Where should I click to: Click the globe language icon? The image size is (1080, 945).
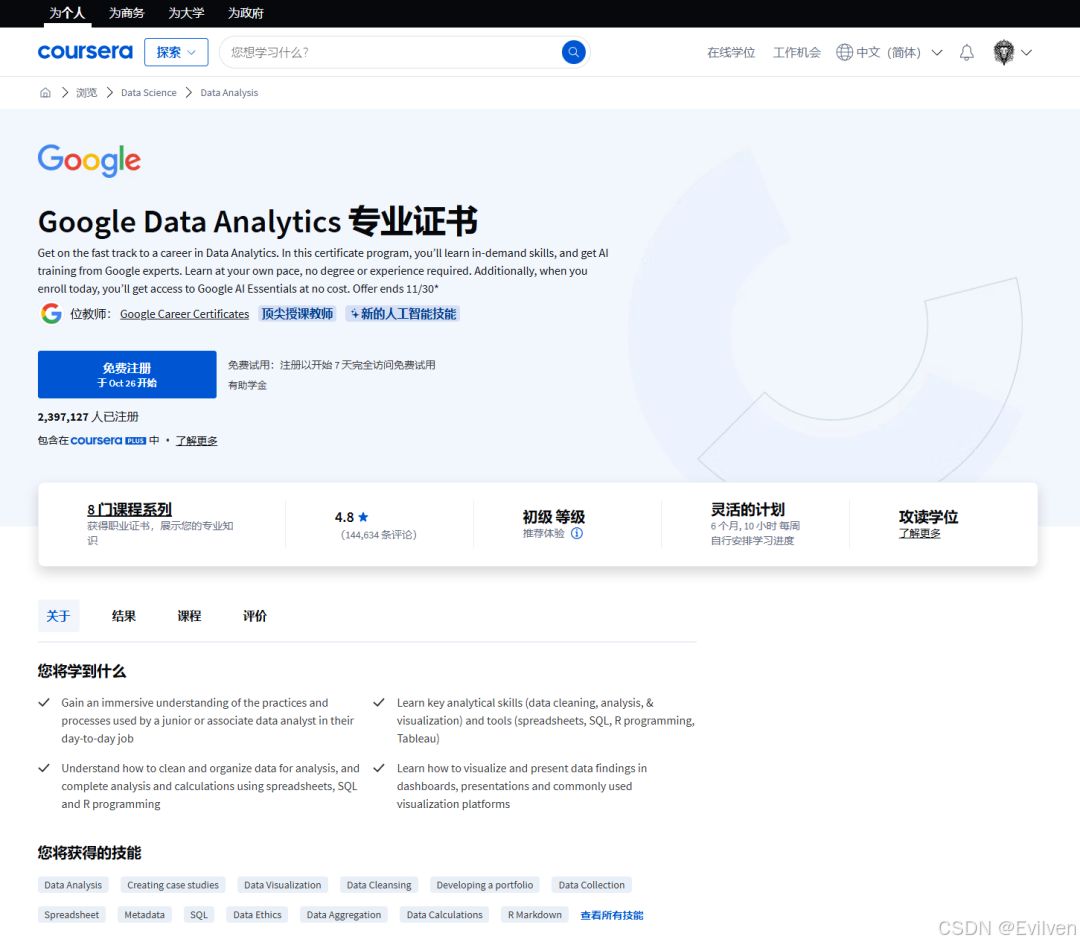(844, 52)
